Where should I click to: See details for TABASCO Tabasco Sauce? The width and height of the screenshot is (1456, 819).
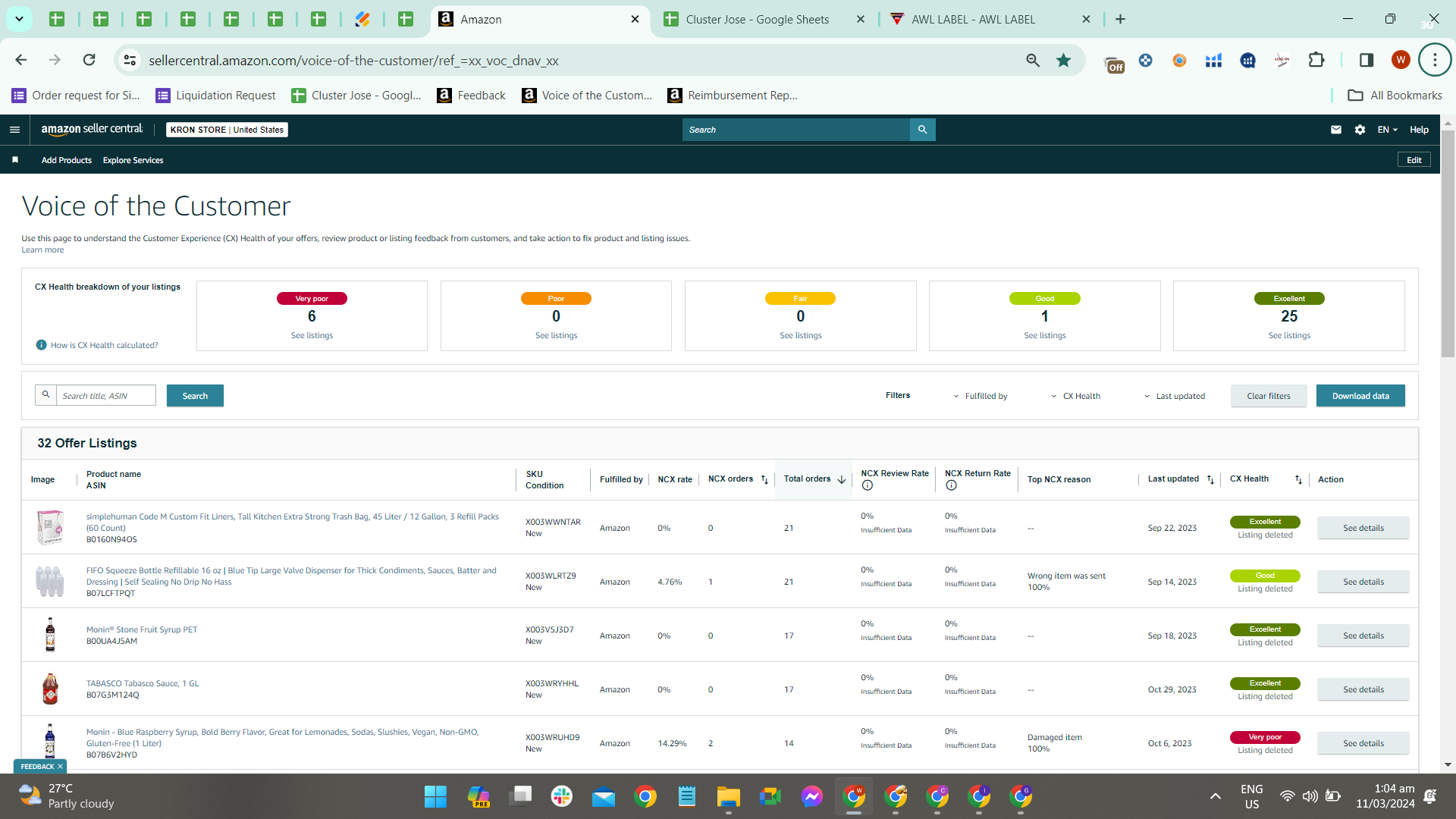[1363, 689]
